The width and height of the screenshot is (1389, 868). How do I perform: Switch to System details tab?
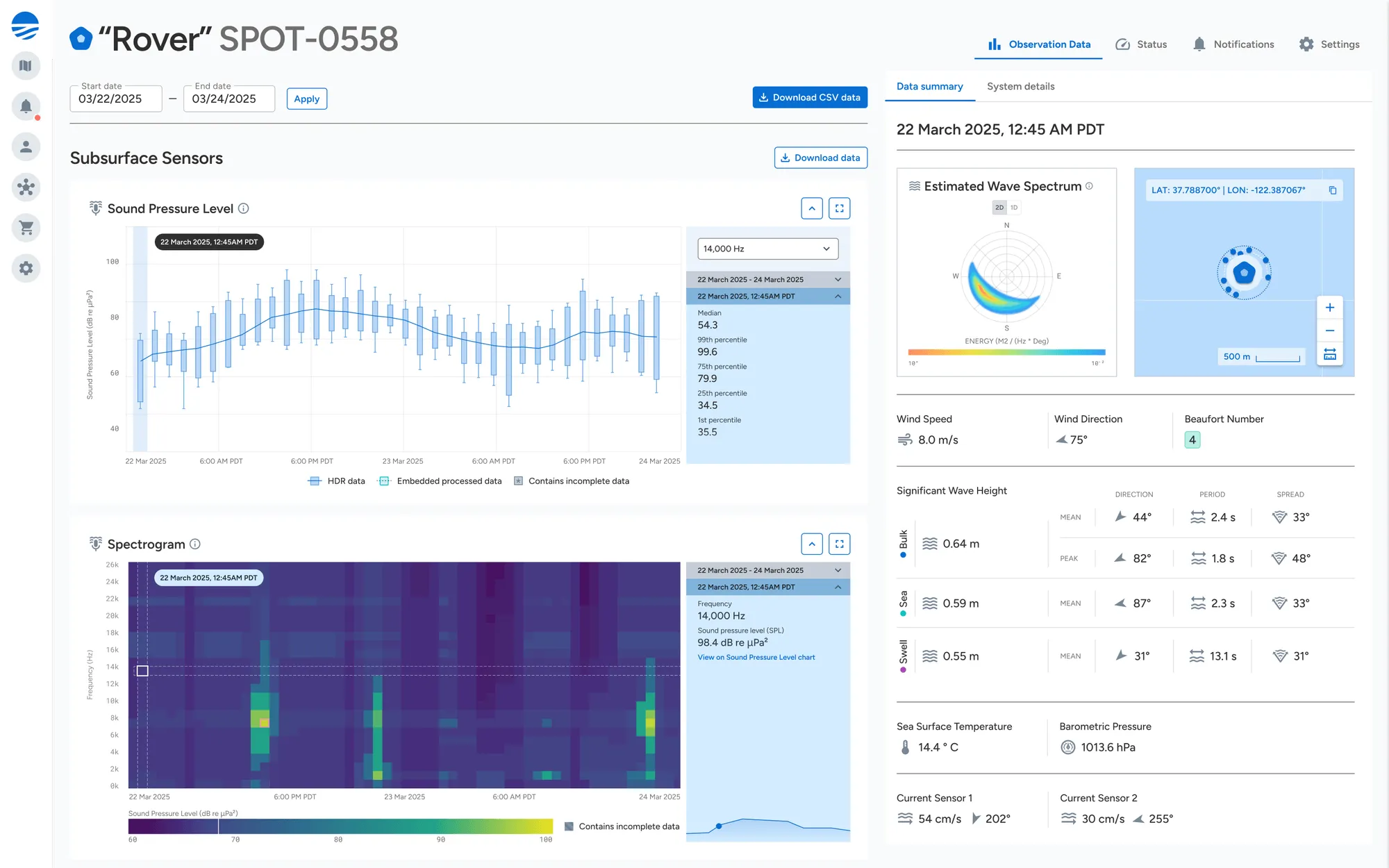pyautogui.click(x=1020, y=87)
